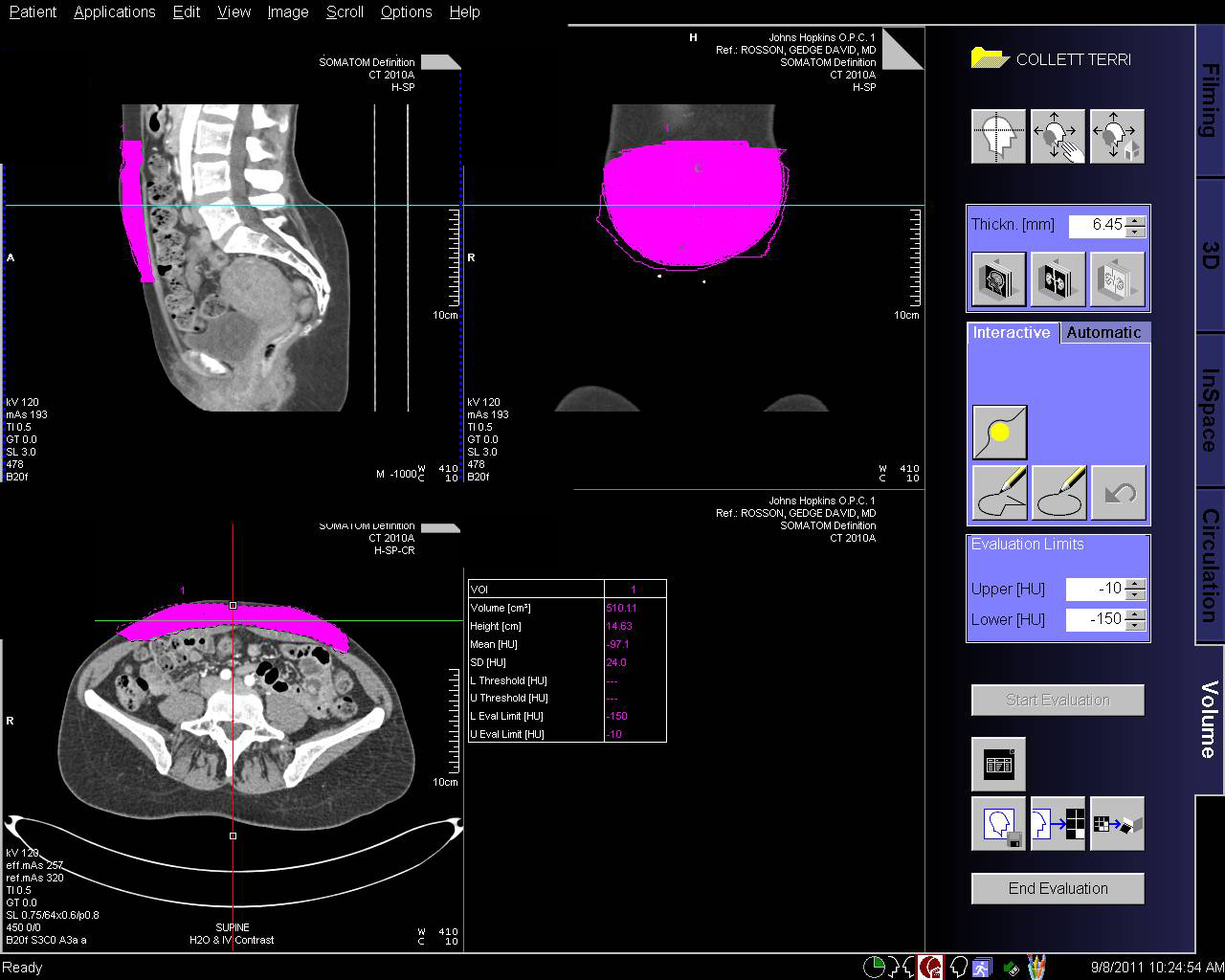This screenshot has height=980, width=1225.
Task: Click the Mean value -97.1 in VOI table
Action: tap(618, 644)
